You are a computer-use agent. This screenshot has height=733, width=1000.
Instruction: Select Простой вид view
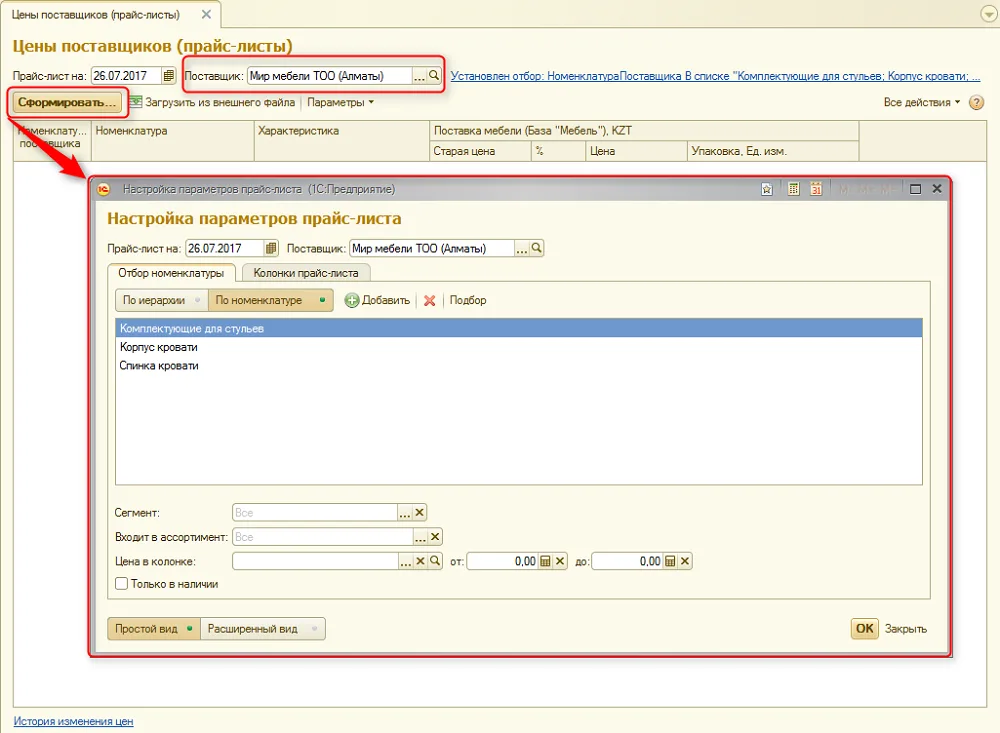point(154,629)
